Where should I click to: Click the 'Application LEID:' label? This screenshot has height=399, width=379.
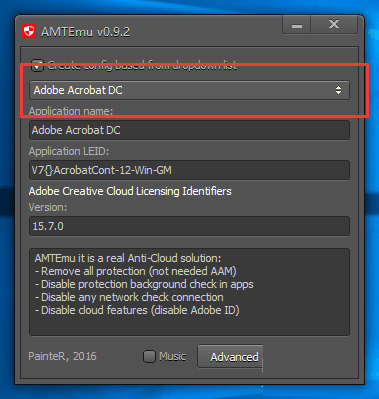click(x=69, y=151)
